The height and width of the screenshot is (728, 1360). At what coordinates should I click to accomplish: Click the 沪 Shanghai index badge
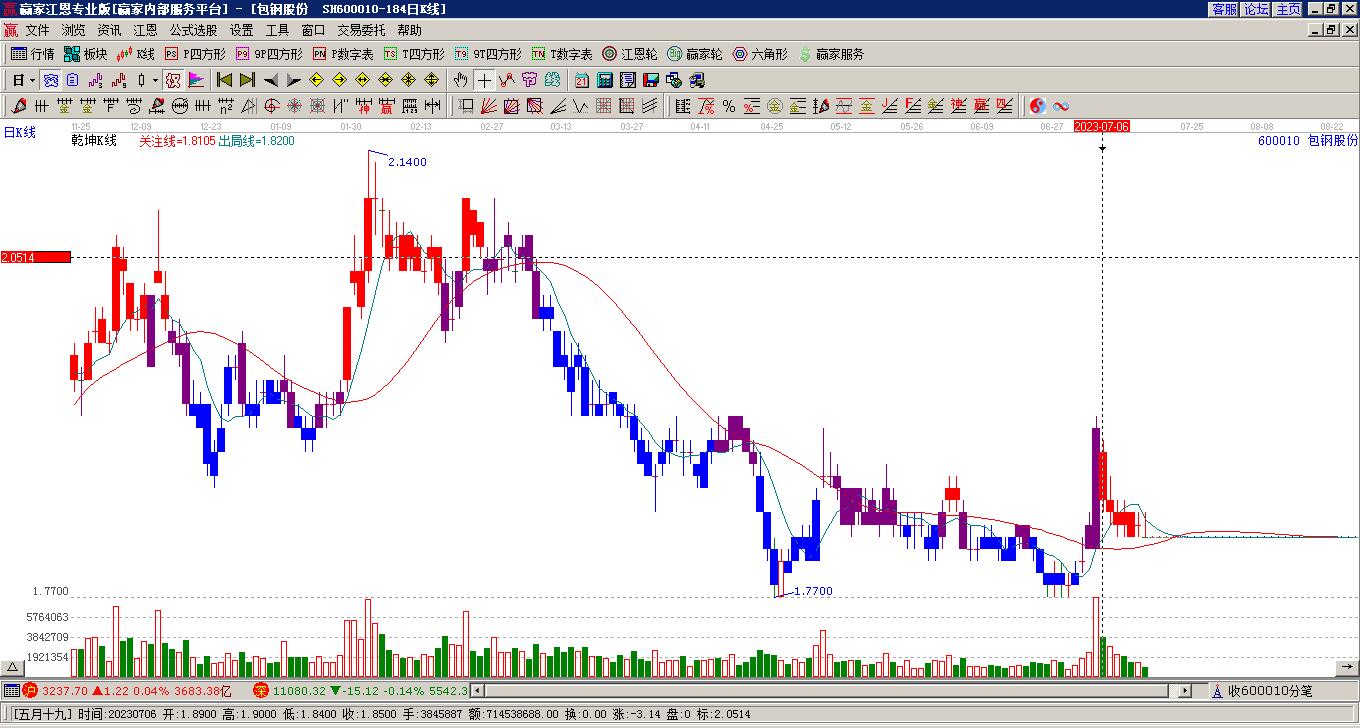point(30,691)
